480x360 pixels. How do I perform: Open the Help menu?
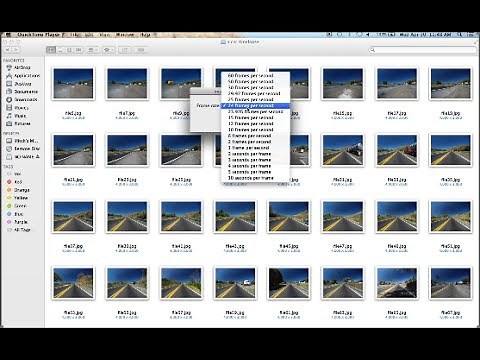point(145,35)
